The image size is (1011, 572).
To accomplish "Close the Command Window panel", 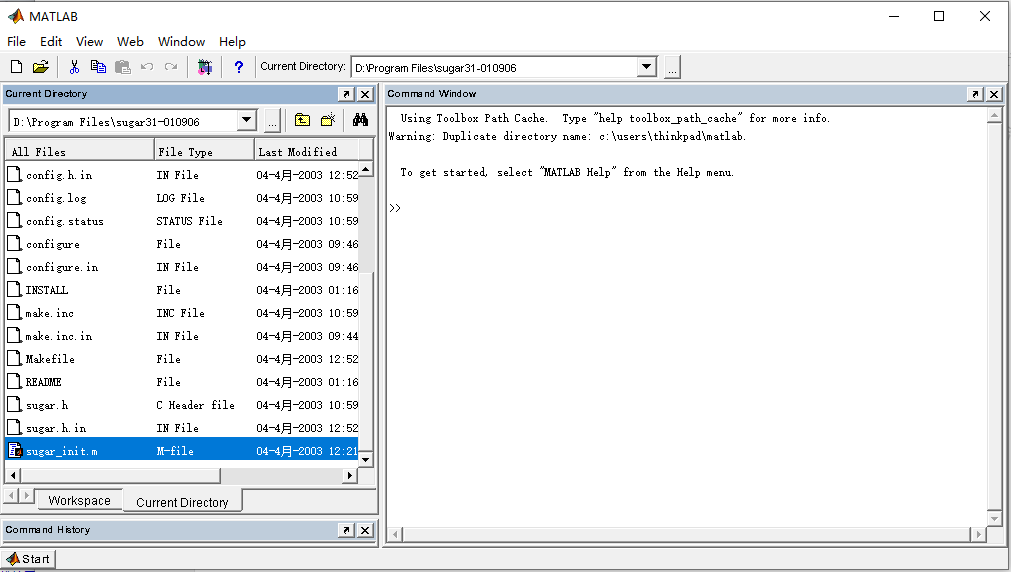I will tap(994, 94).
